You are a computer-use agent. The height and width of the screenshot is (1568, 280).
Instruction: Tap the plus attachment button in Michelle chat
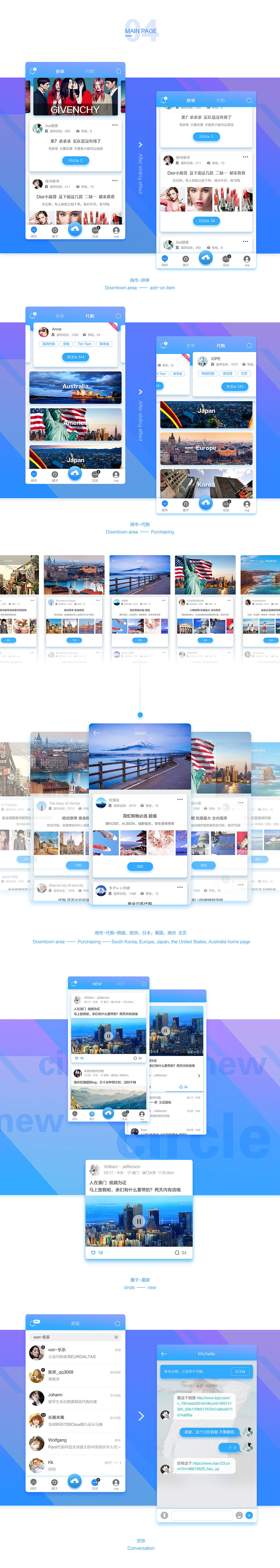click(x=249, y=1515)
